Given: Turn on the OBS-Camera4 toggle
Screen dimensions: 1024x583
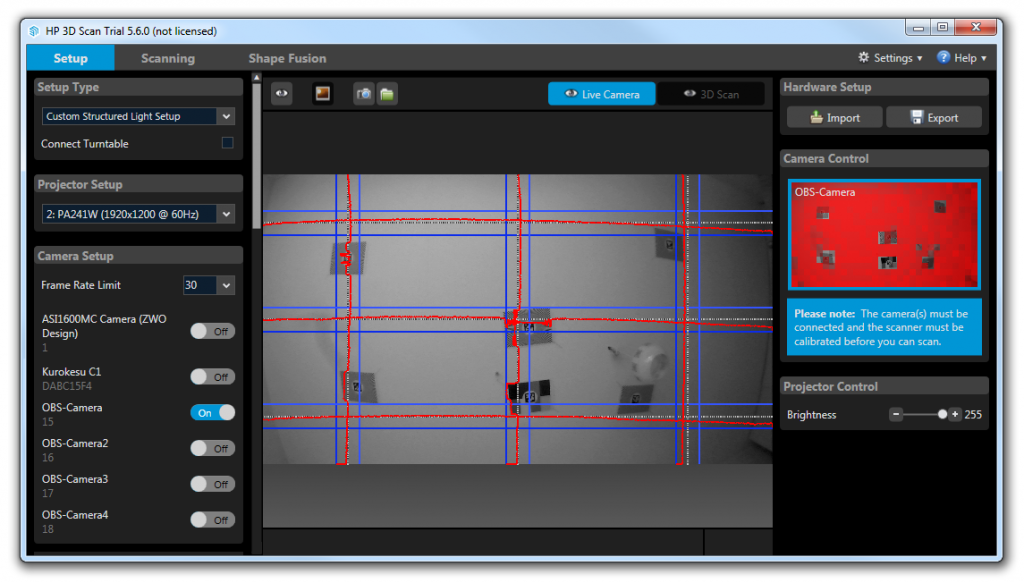Looking at the screenshot, I should click(212, 520).
